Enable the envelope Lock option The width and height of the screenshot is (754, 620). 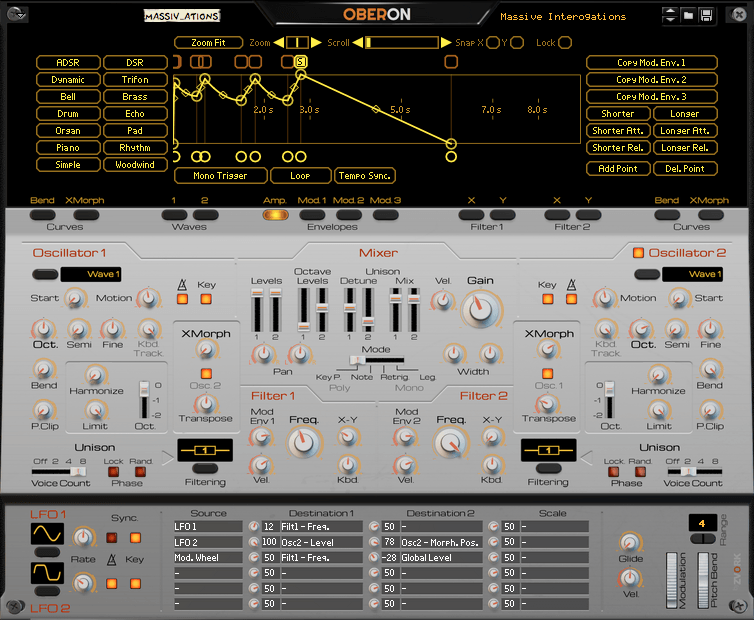pos(565,43)
